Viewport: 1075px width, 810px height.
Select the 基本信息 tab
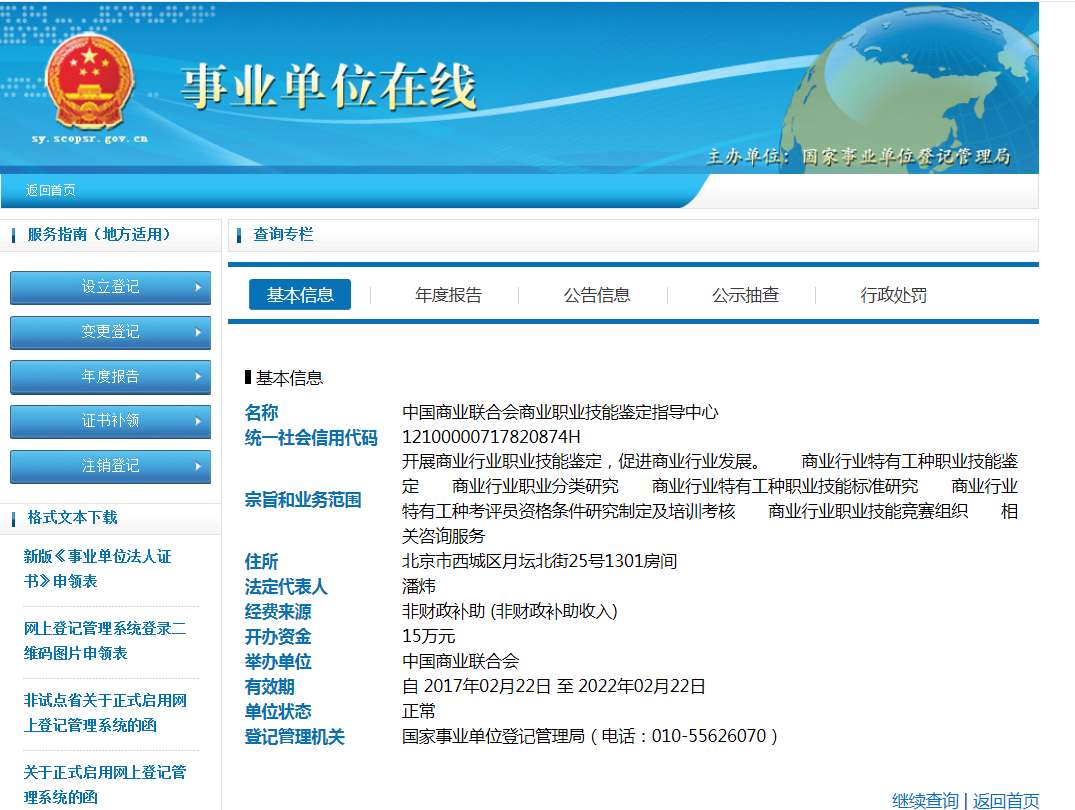point(300,295)
